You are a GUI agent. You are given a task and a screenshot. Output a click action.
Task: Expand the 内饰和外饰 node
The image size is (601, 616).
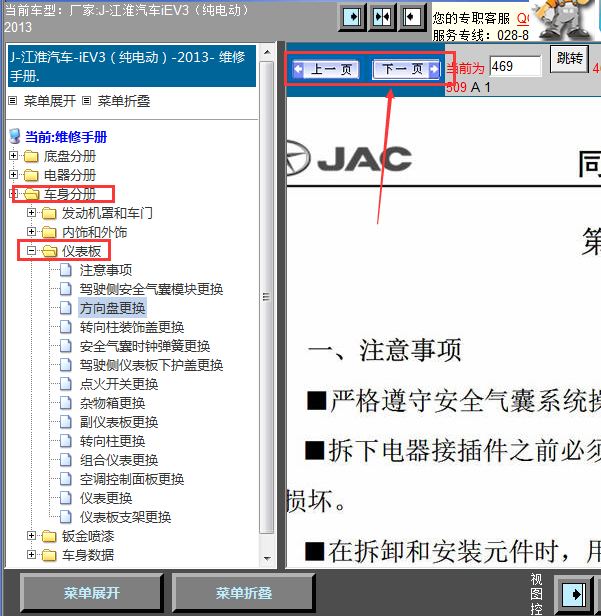click(31, 231)
